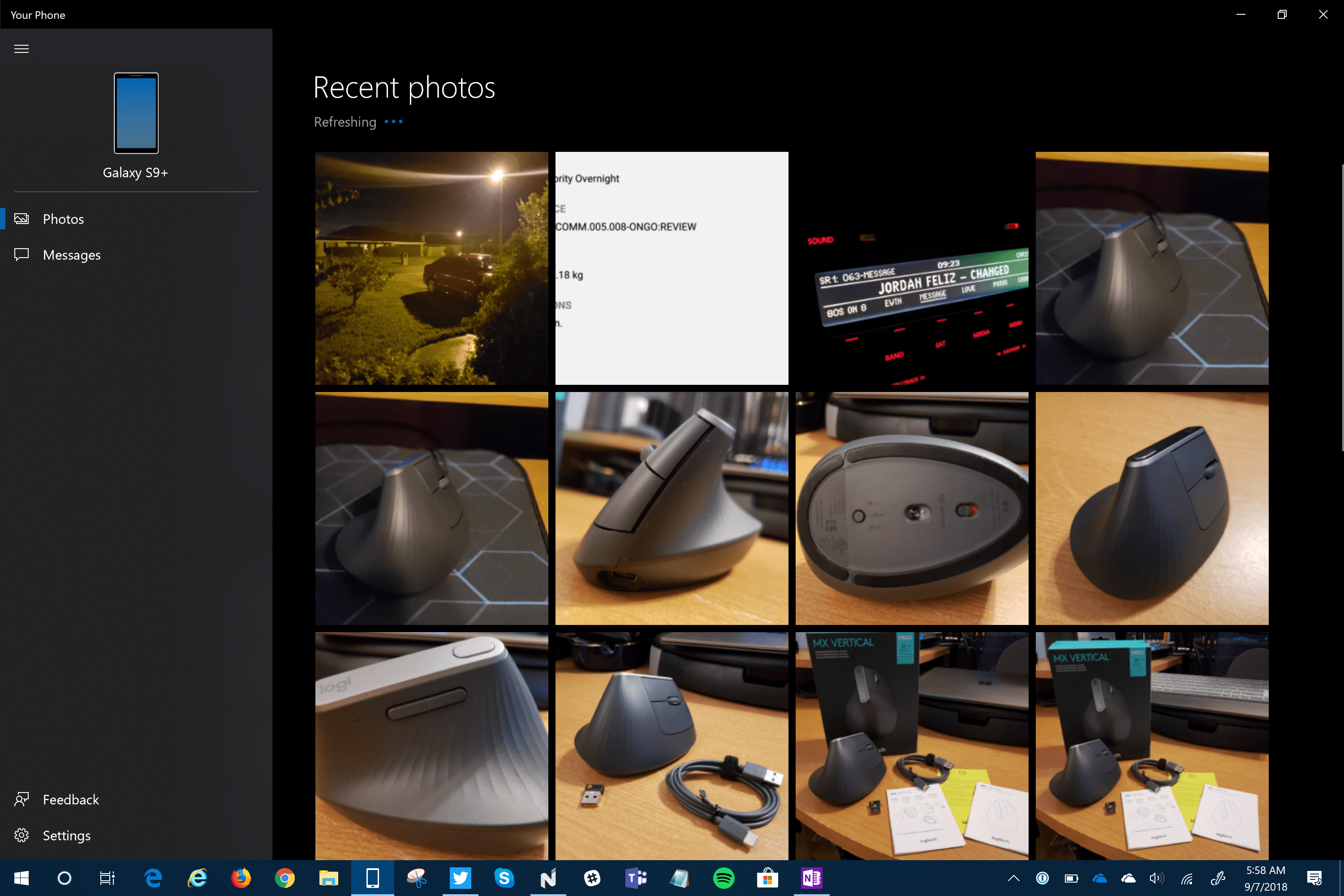Open the MX Vertical box photo
This screenshot has width=1344, height=896.
[x=911, y=745]
